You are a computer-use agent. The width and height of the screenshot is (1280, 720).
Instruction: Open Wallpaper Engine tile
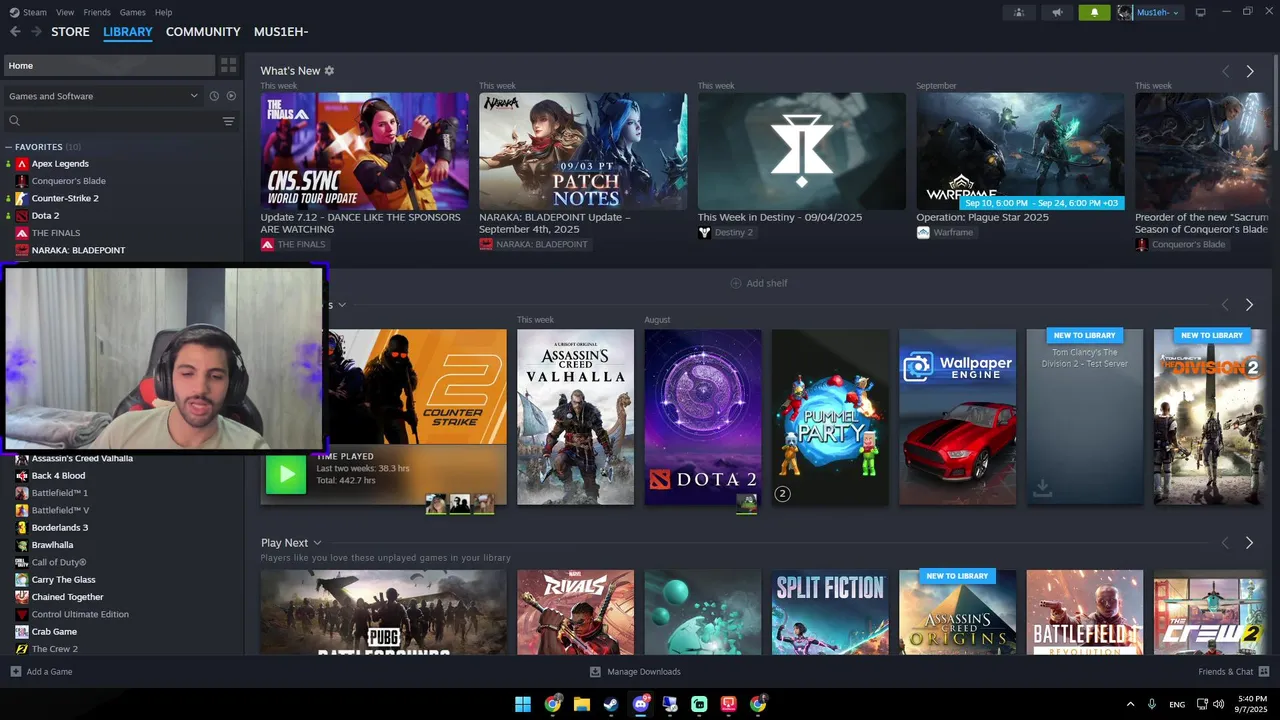pos(958,417)
